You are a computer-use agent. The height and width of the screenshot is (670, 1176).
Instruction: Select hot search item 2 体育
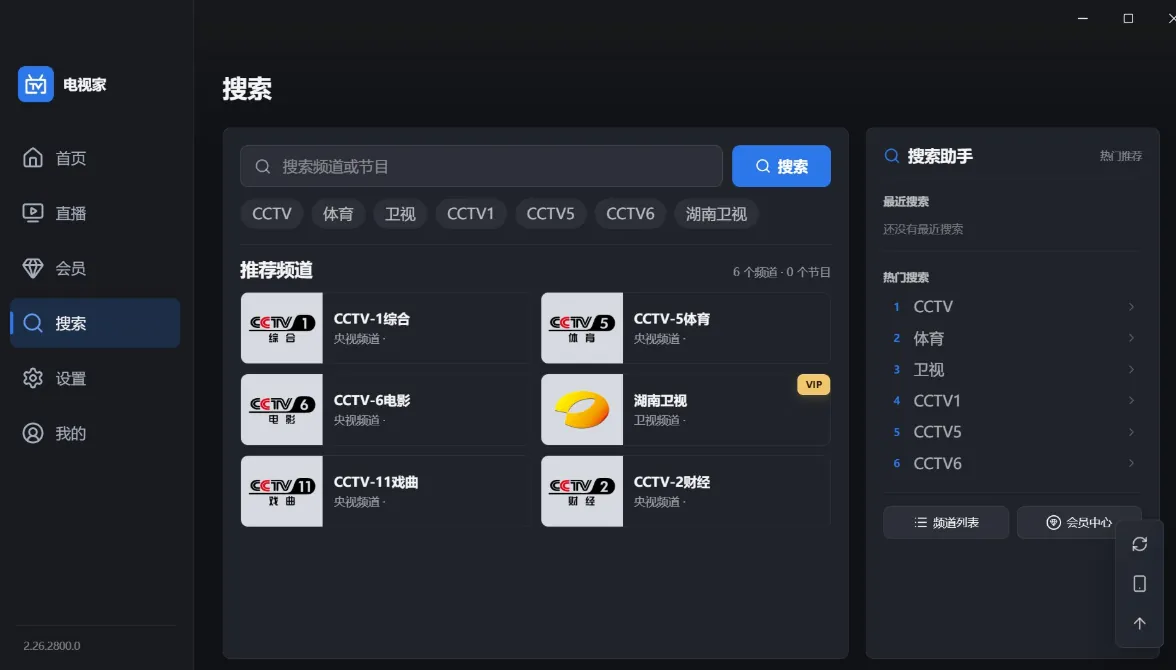click(1012, 338)
